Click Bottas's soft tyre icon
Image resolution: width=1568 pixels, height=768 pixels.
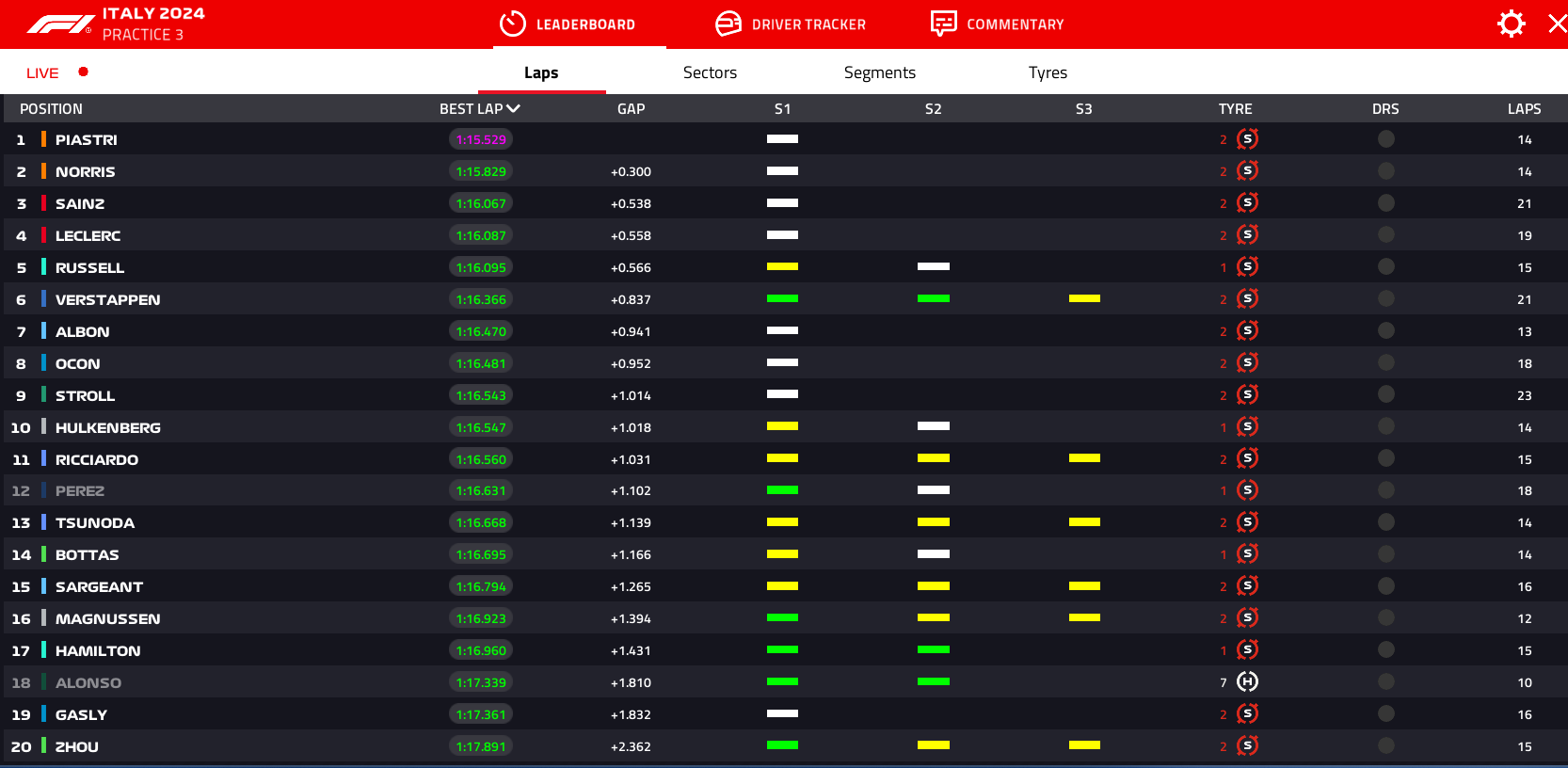click(1247, 554)
